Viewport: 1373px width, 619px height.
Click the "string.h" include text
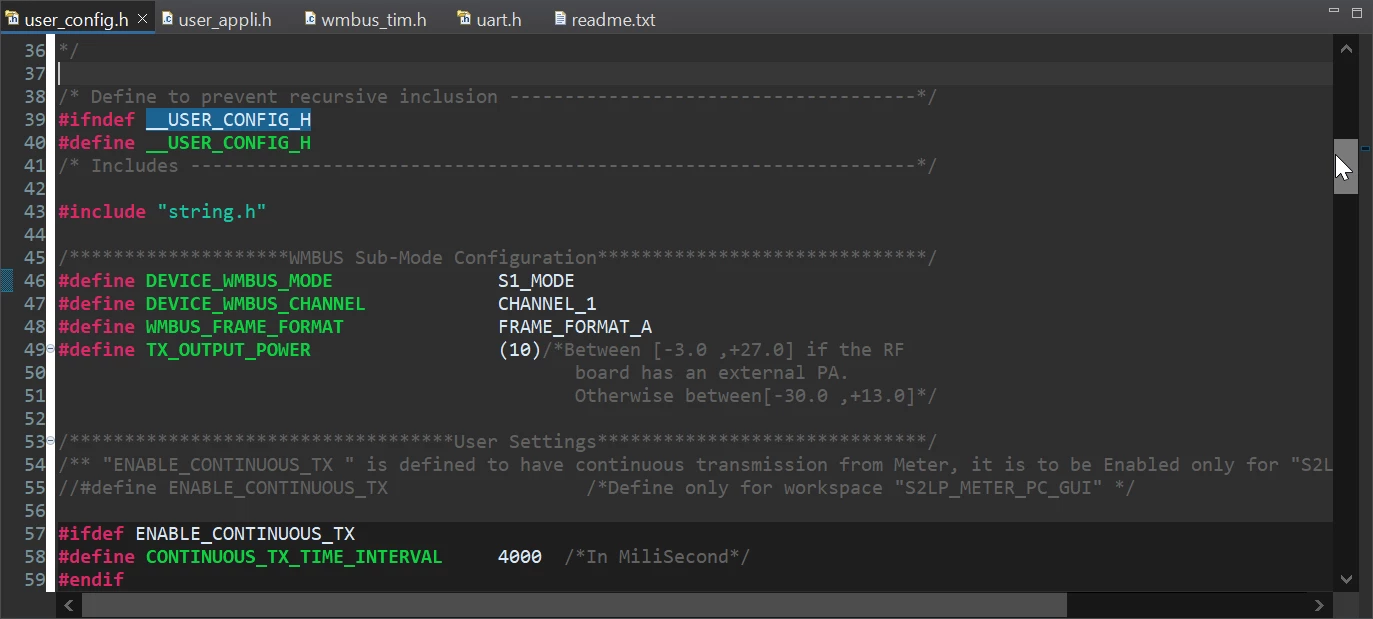(211, 212)
